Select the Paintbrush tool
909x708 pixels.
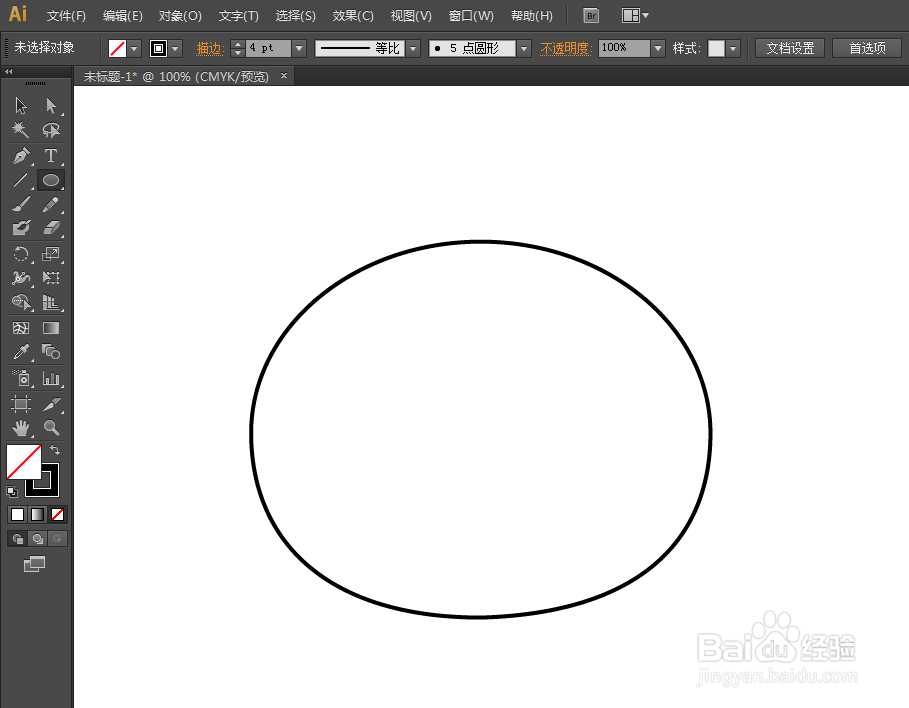(21, 204)
